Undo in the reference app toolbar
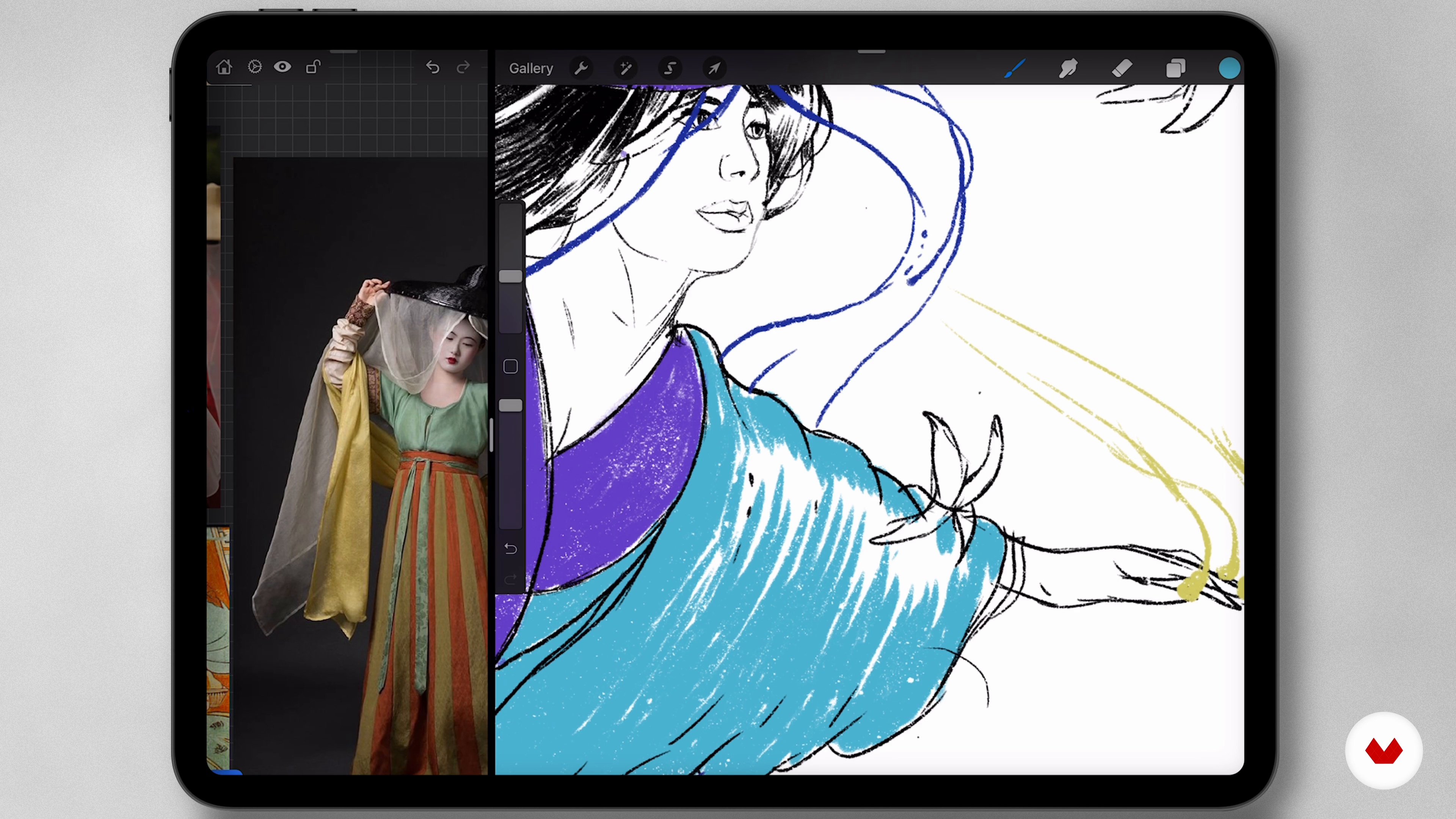The height and width of the screenshot is (819, 1456). [432, 68]
